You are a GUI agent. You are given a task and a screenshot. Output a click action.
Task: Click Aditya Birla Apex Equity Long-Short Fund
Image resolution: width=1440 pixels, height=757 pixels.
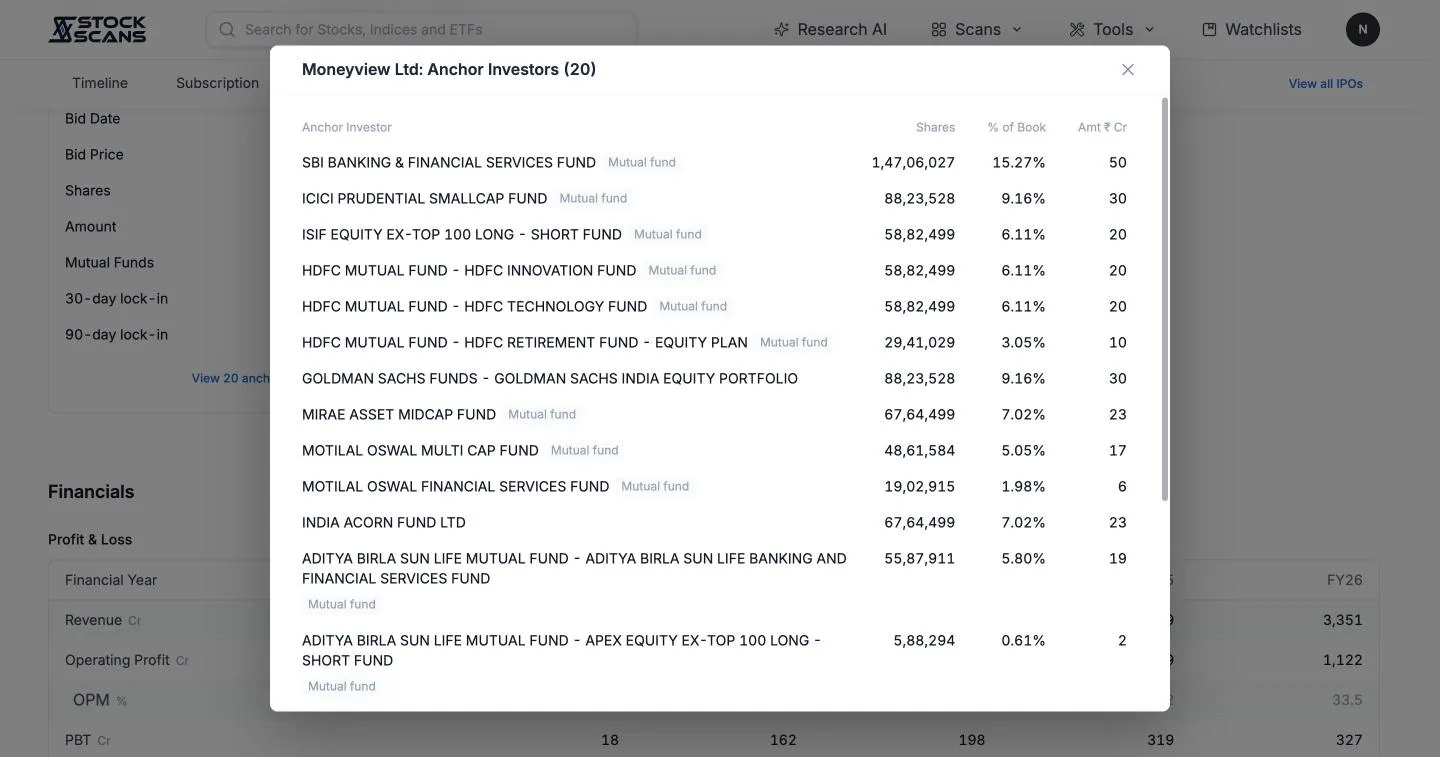[561, 651]
